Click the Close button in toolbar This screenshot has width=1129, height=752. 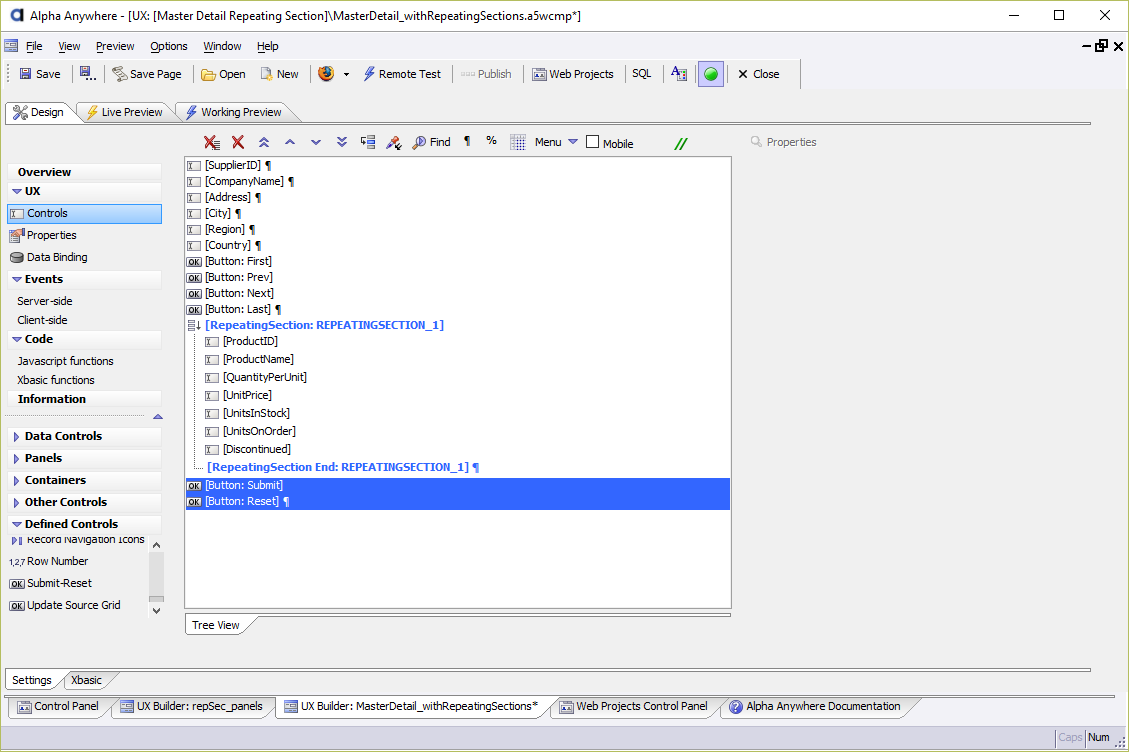(x=759, y=74)
